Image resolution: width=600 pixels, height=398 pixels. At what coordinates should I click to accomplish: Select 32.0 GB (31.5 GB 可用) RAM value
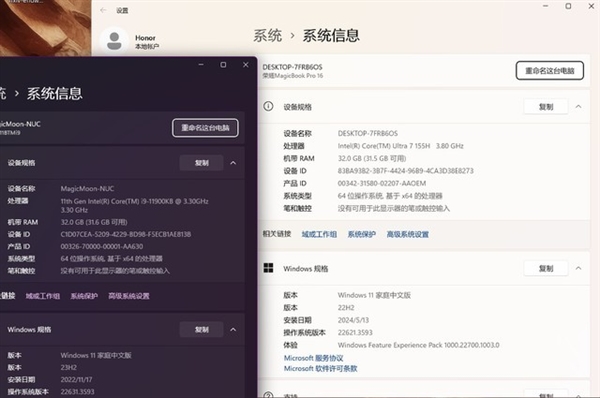pyautogui.click(x=372, y=158)
